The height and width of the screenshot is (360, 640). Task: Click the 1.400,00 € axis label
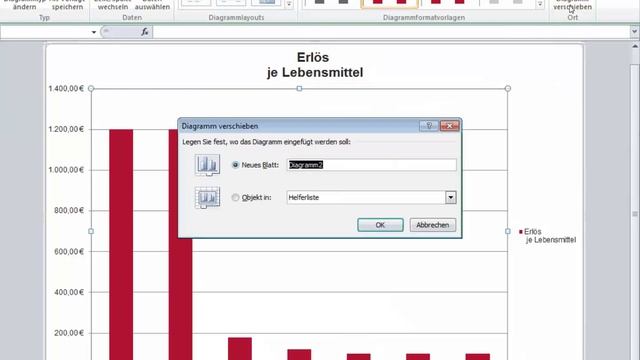(x=66, y=89)
